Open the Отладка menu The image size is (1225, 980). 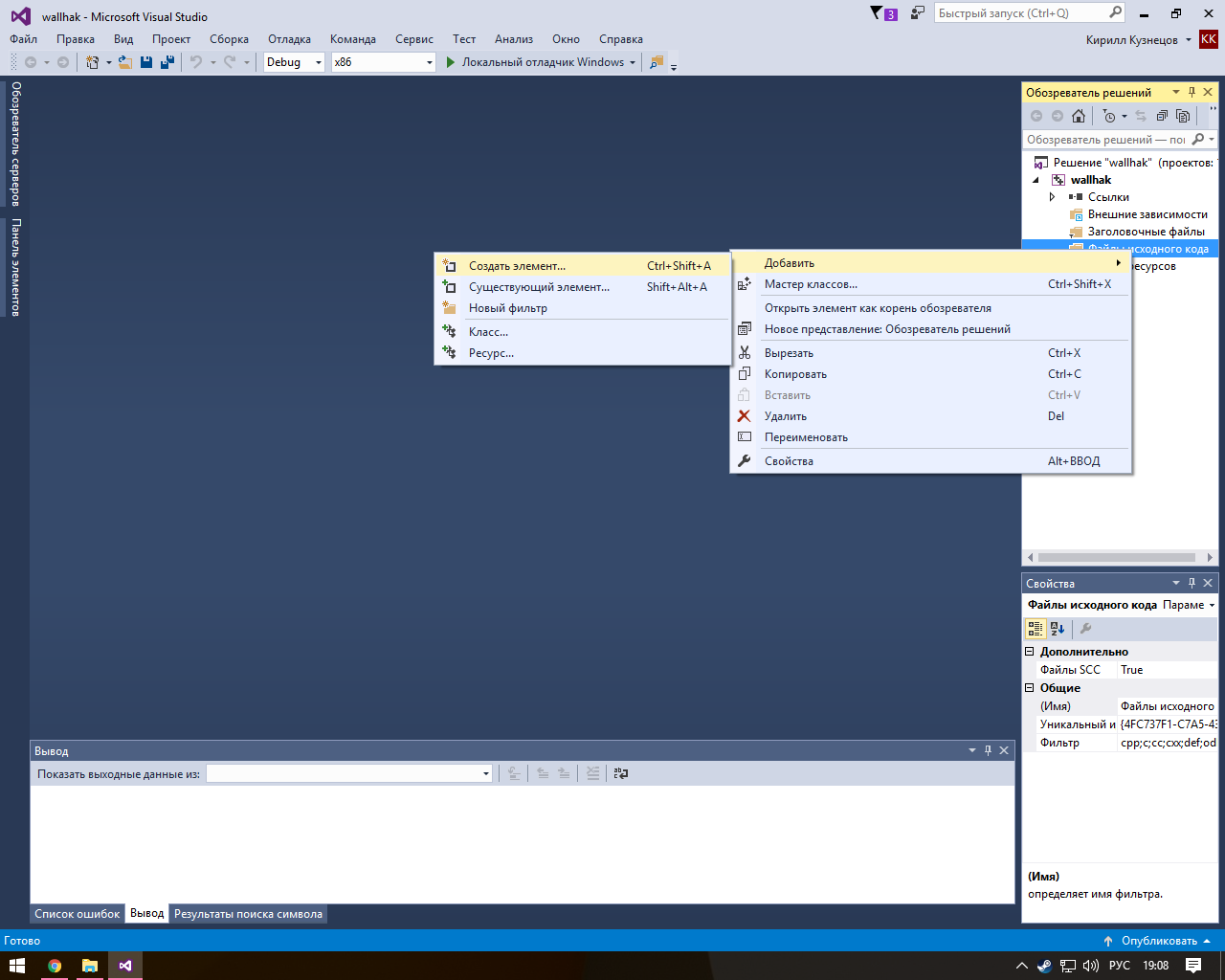289,39
